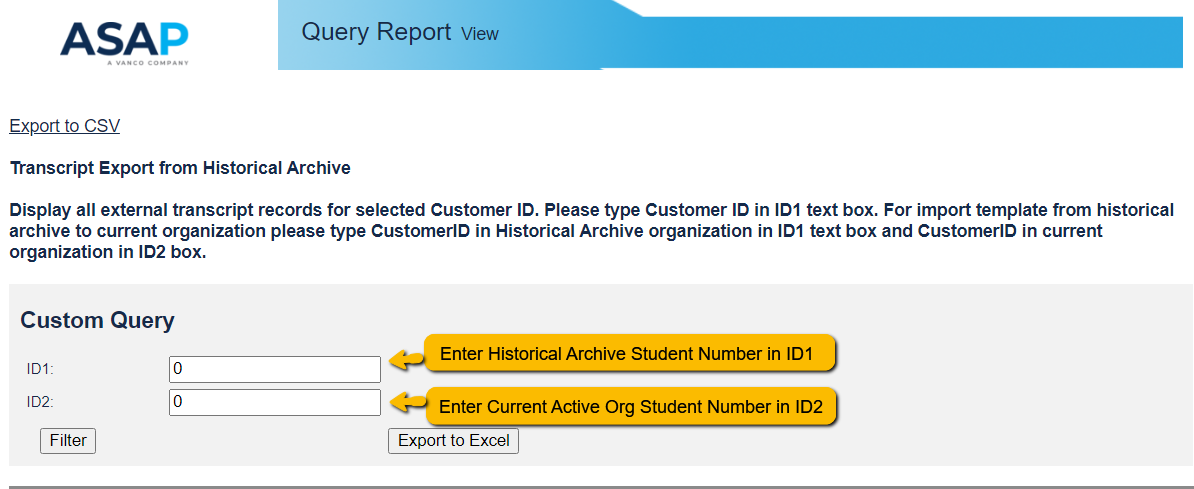
Task: Click the yellow arrow pointing to ID2
Action: pos(405,403)
